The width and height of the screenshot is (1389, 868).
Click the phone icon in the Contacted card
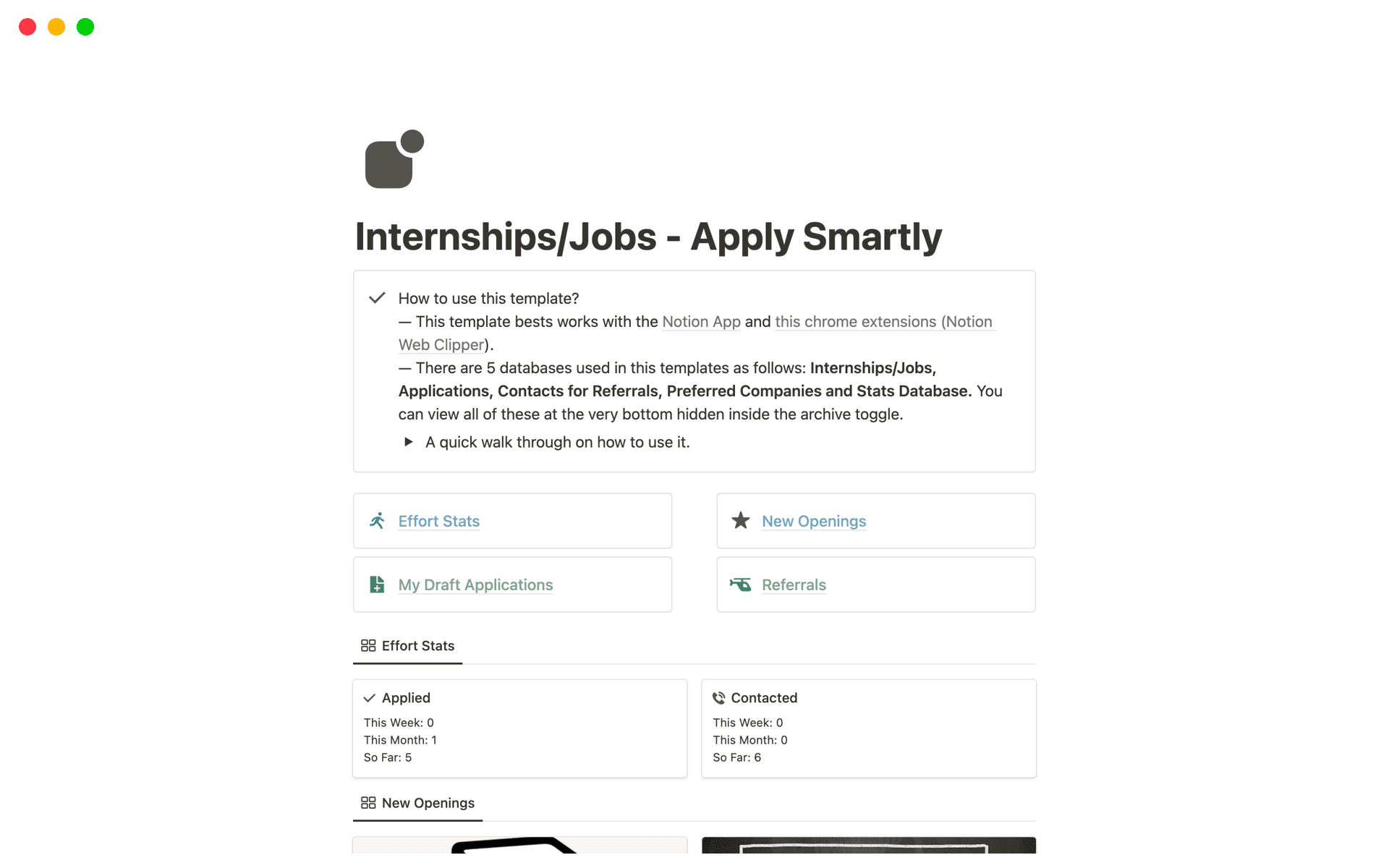(x=719, y=698)
